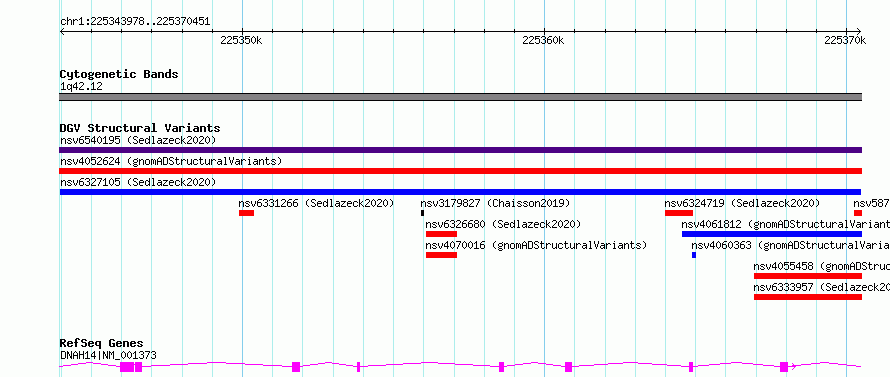This screenshot has width=890, height=377.
Task: Open the nsv6327105 (Sedlazeck2020) variant label
Action: click(x=138, y=182)
